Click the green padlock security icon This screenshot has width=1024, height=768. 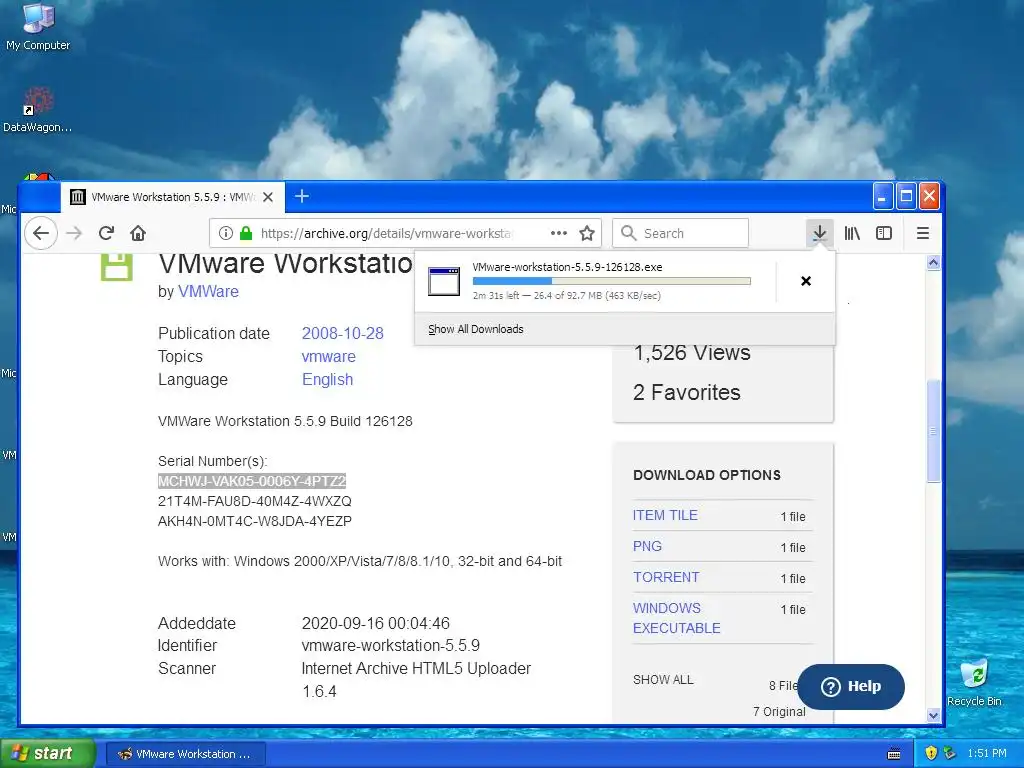point(246,233)
